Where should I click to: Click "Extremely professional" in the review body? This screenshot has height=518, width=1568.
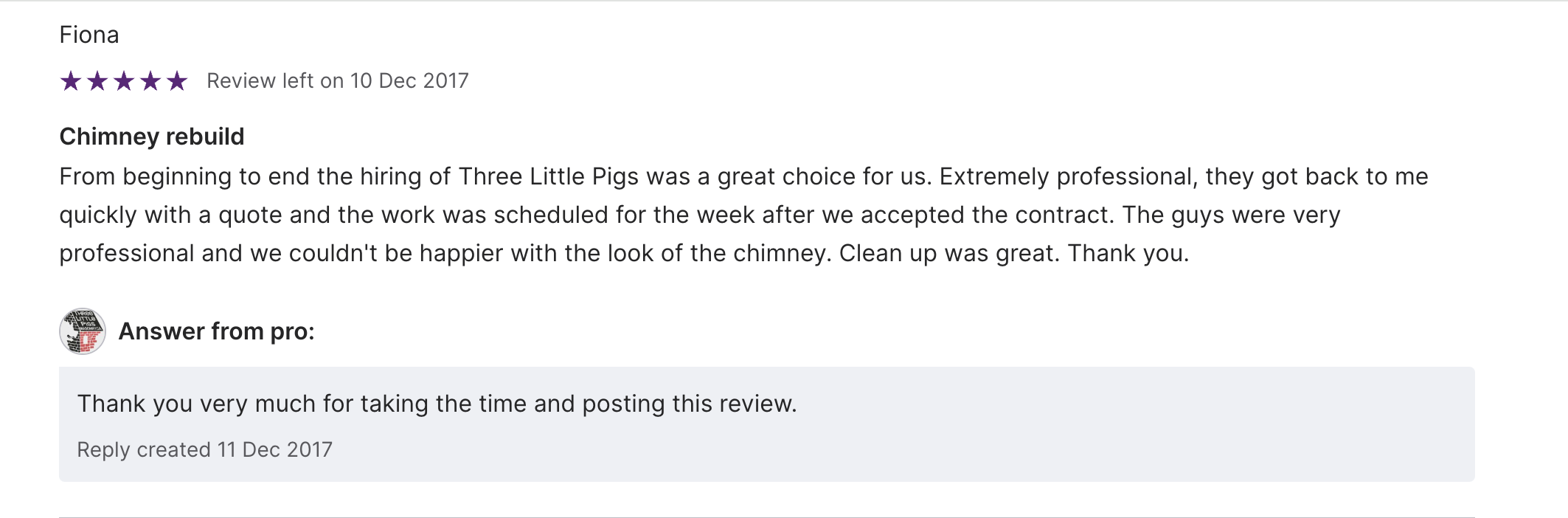tap(1066, 176)
